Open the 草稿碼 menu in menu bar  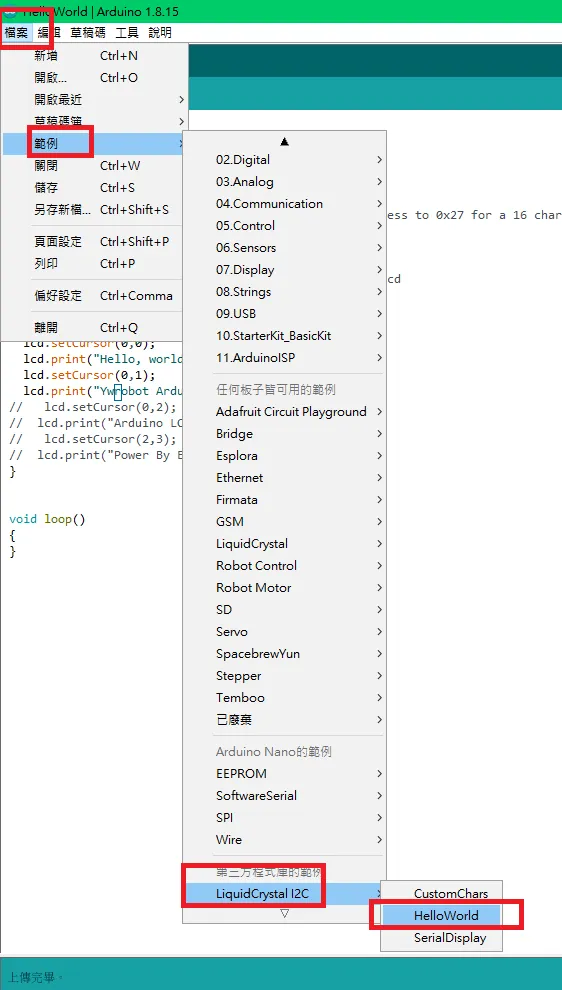click(x=88, y=33)
